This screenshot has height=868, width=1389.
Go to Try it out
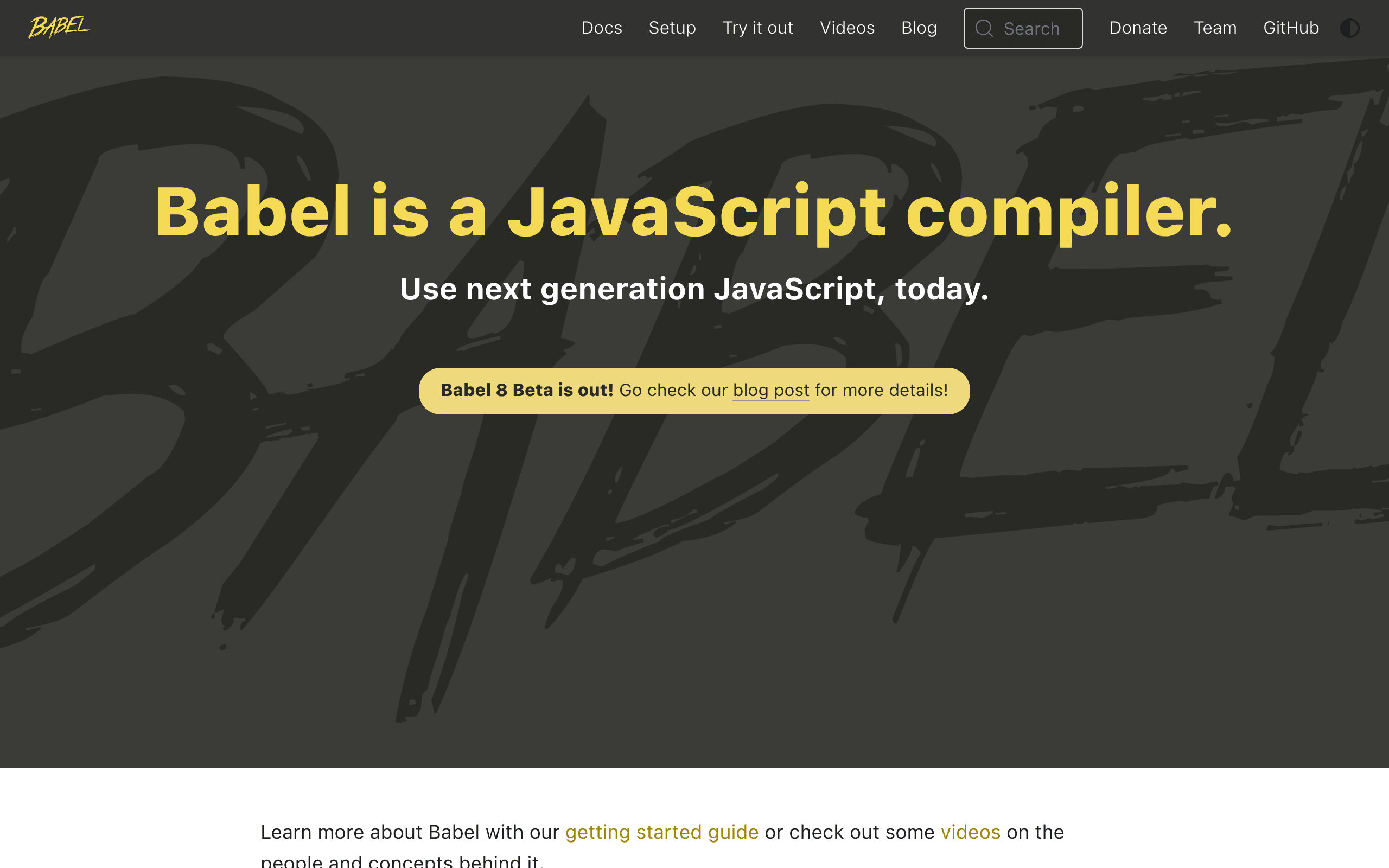(757, 28)
